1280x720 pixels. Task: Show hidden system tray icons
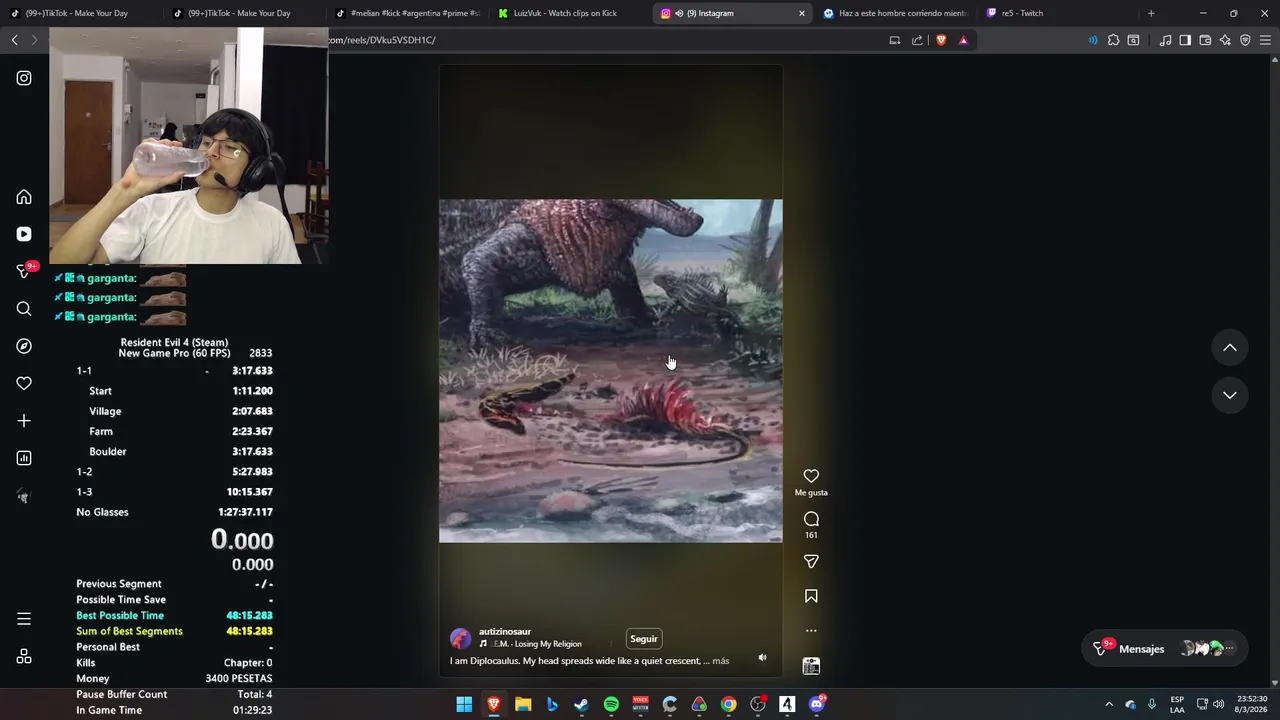click(x=1108, y=704)
